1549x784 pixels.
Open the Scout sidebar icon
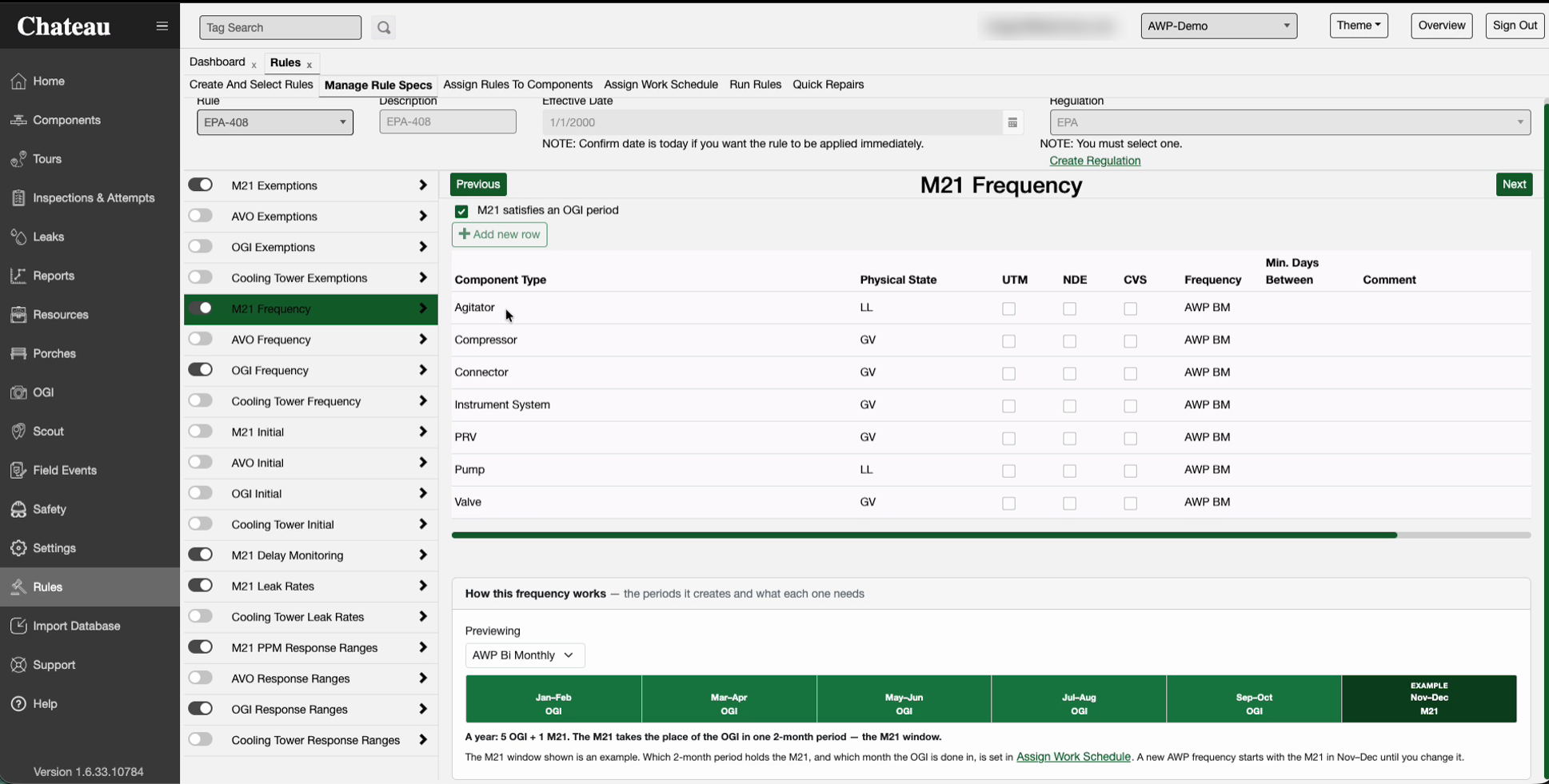pos(18,432)
